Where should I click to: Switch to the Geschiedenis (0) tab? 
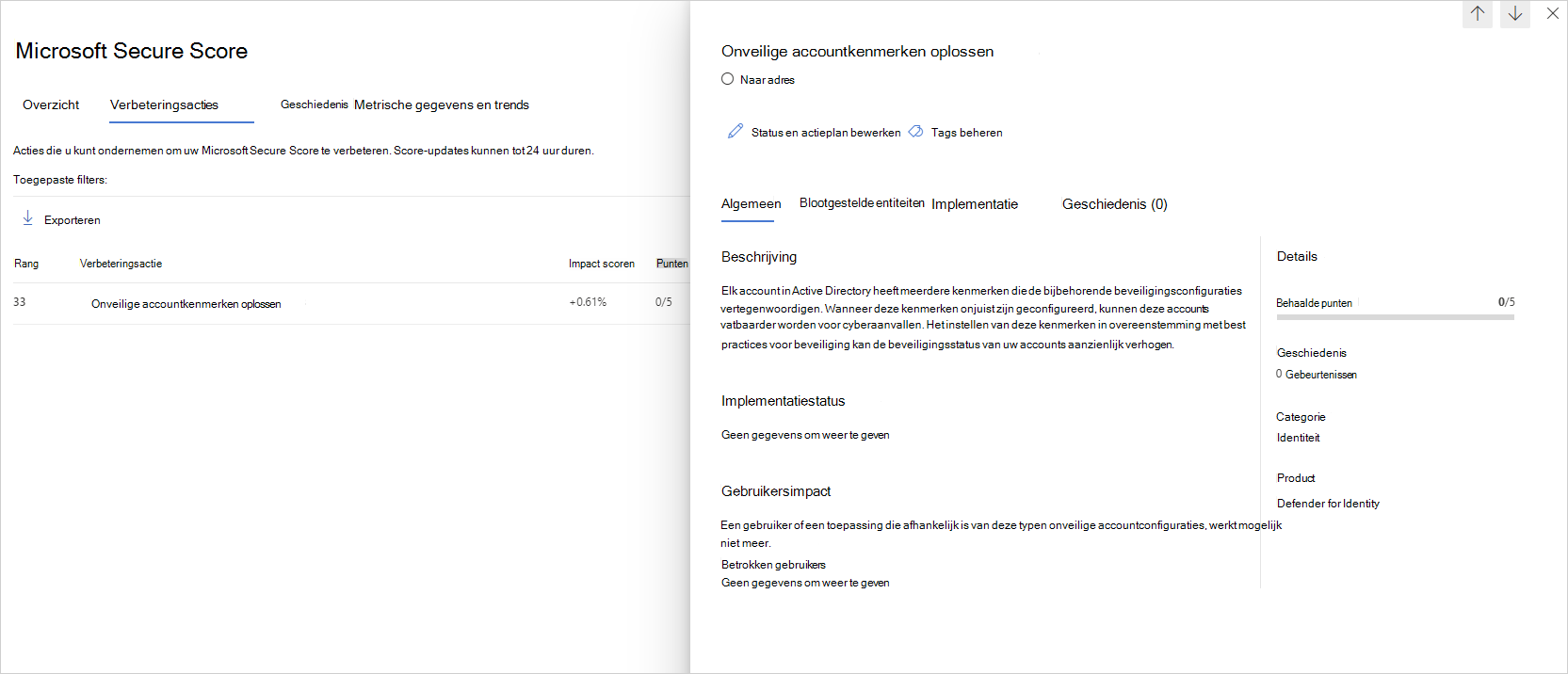tap(1114, 204)
